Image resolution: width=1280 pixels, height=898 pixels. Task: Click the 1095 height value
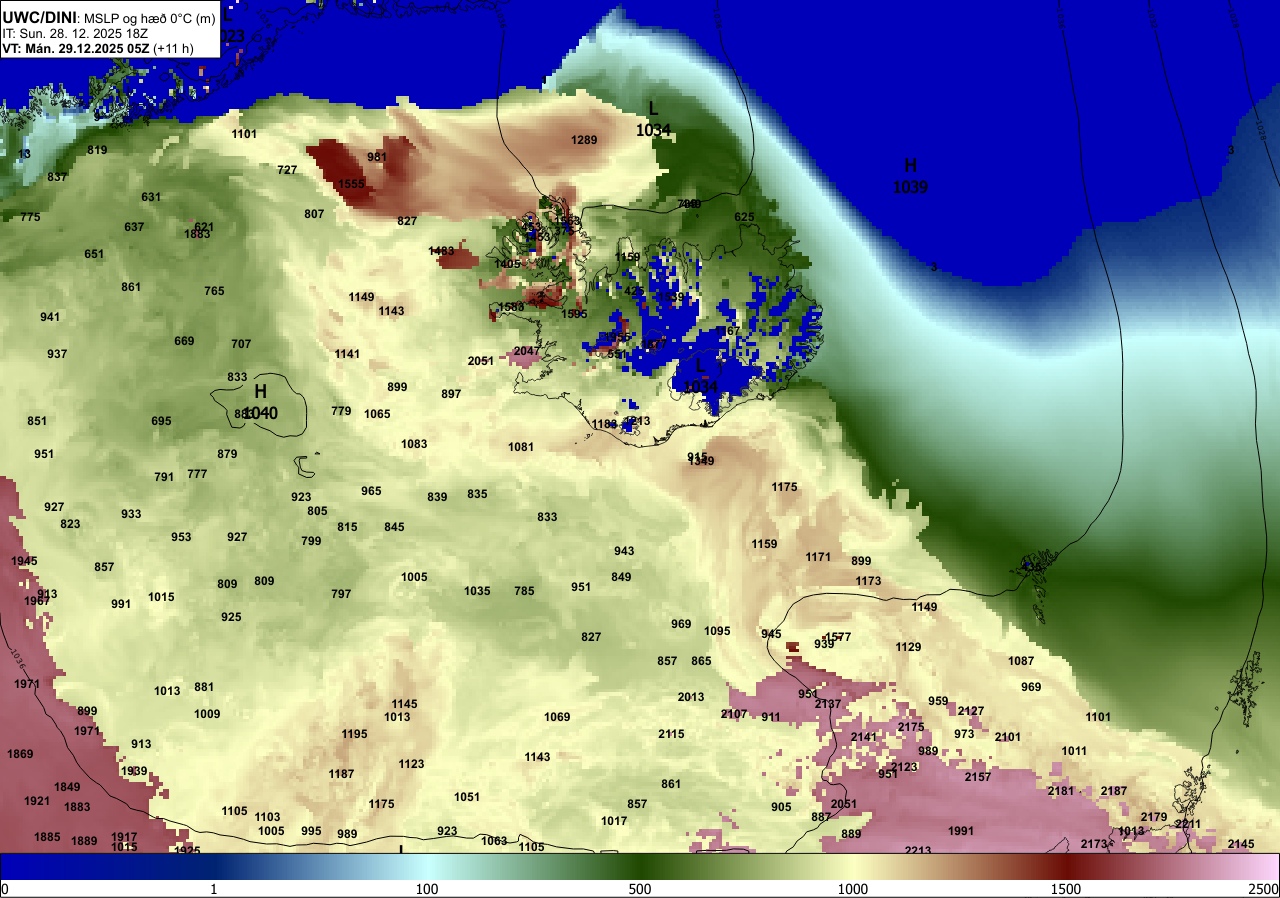coord(717,631)
